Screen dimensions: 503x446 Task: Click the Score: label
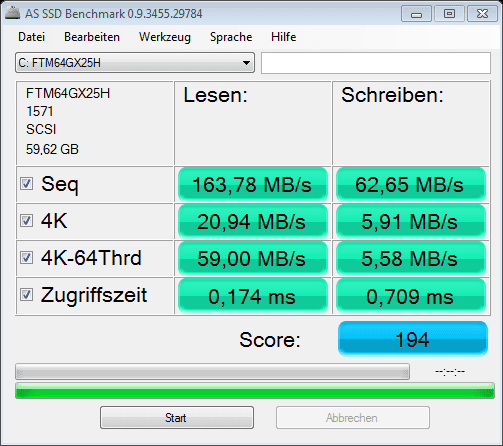coord(270,340)
